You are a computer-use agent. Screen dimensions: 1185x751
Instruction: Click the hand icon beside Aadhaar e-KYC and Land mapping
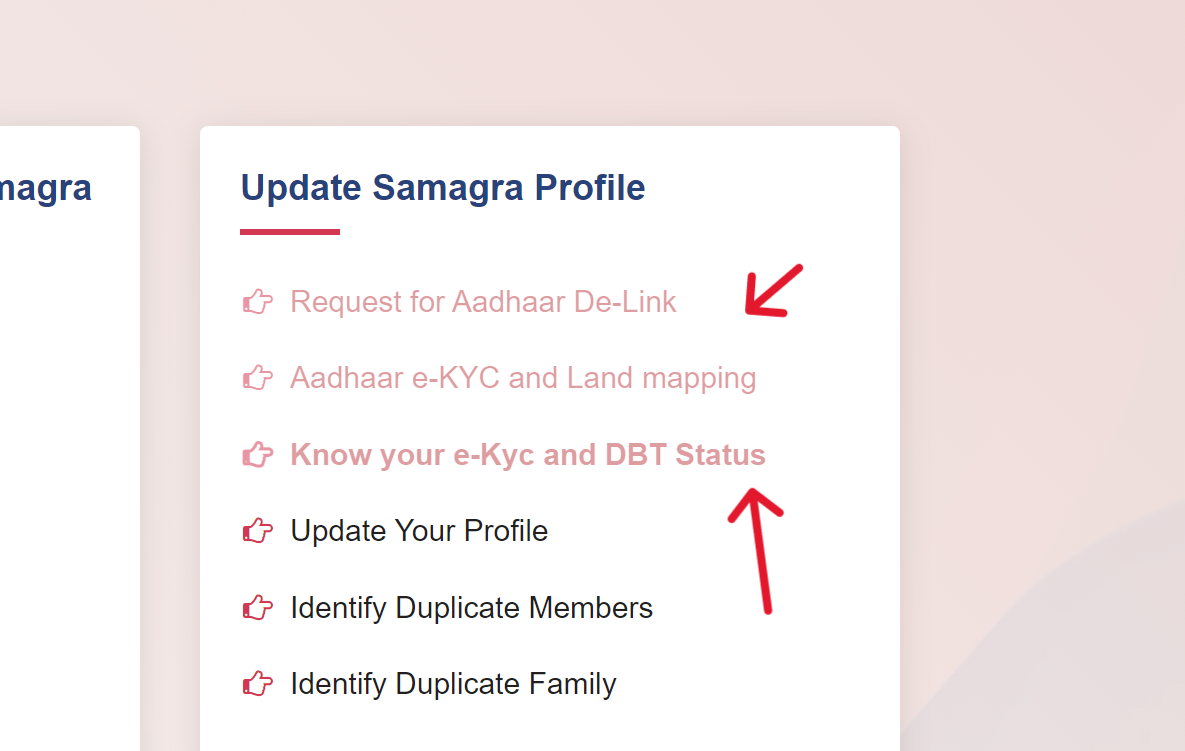pyautogui.click(x=257, y=377)
